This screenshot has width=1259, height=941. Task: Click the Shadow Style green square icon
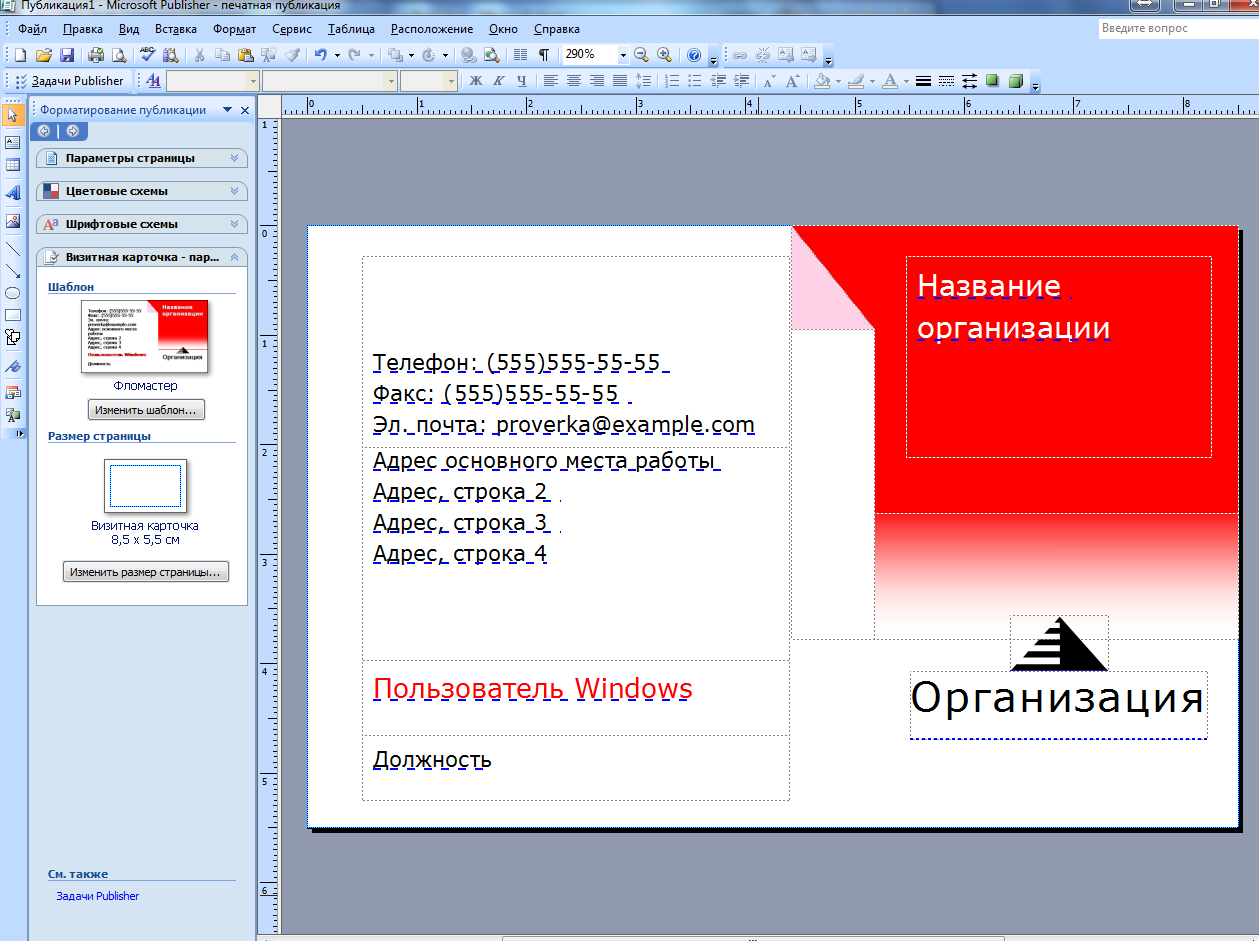click(993, 81)
